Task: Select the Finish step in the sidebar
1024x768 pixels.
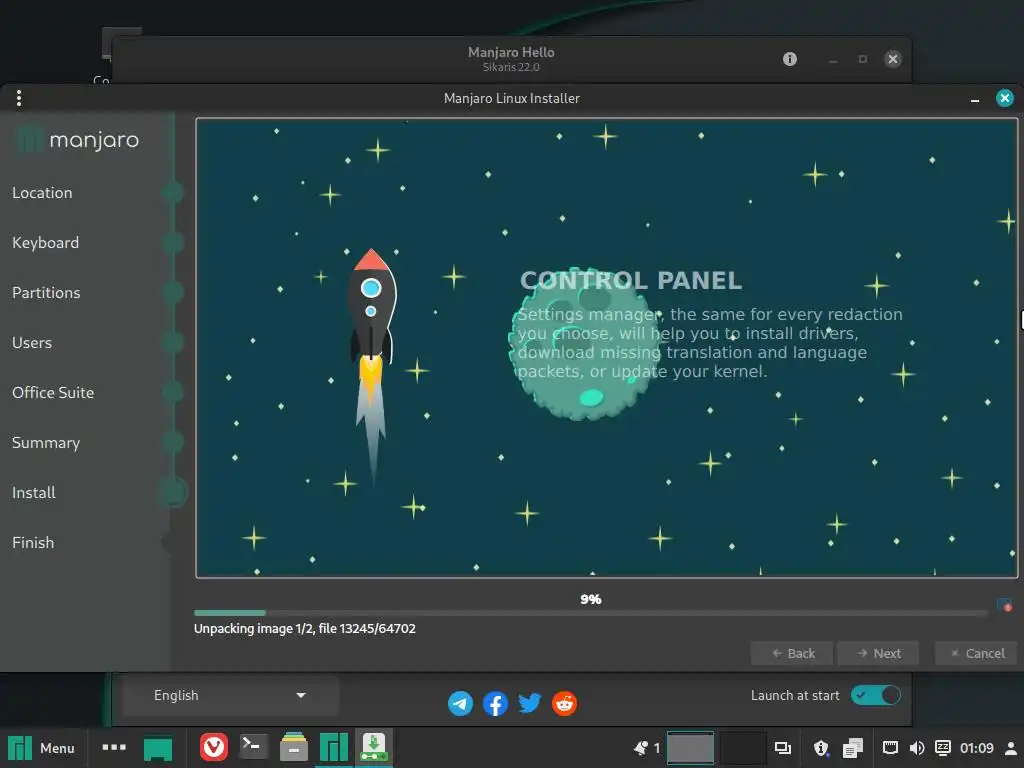Action: click(33, 543)
